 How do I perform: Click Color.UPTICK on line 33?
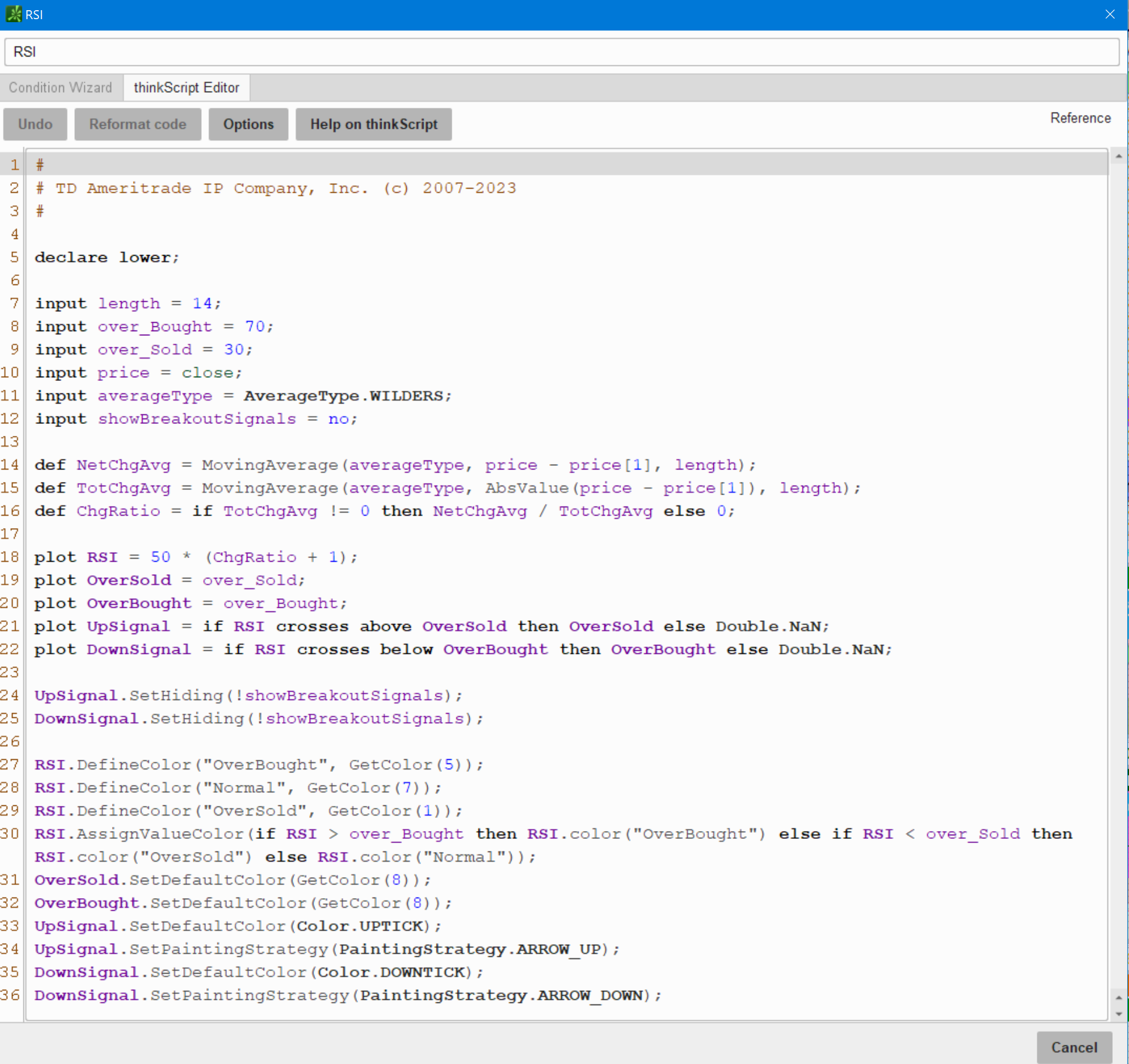tap(359, 926)
